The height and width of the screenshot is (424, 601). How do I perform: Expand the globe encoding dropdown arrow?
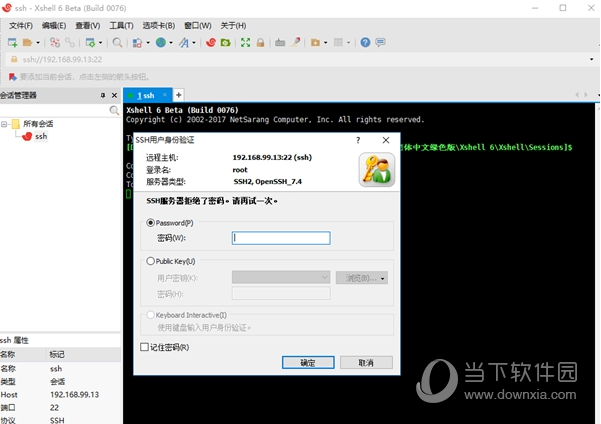click(x=171, y=43)
